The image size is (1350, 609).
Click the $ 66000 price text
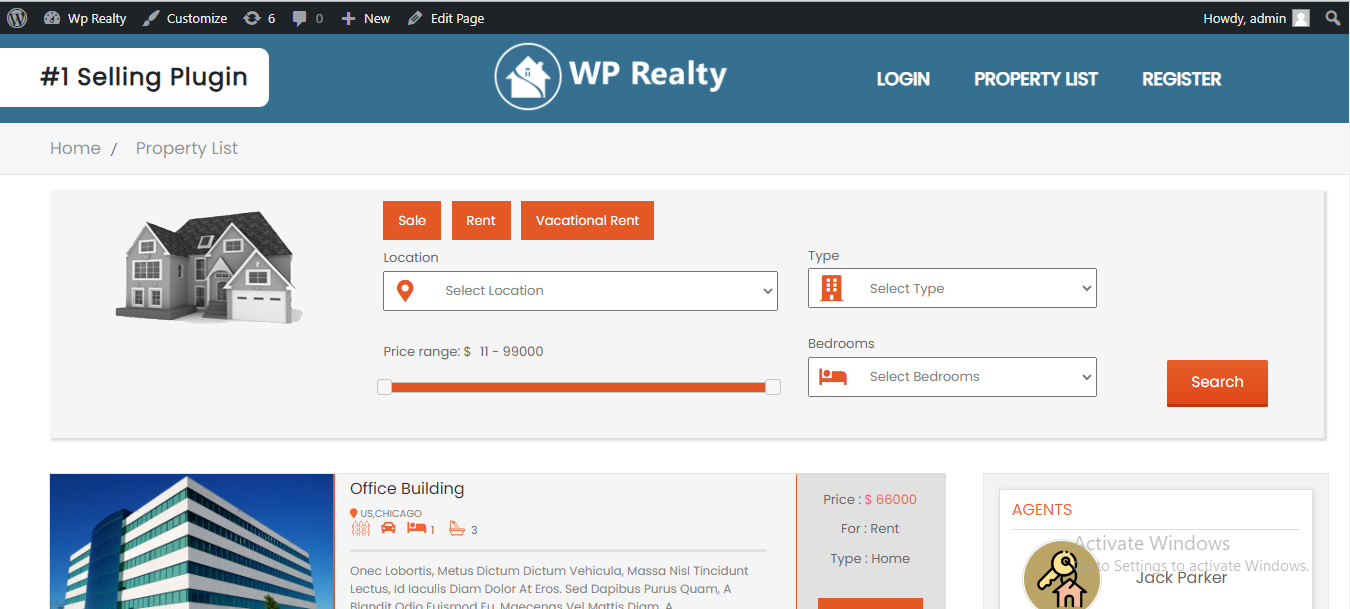(x=890, y=499)
